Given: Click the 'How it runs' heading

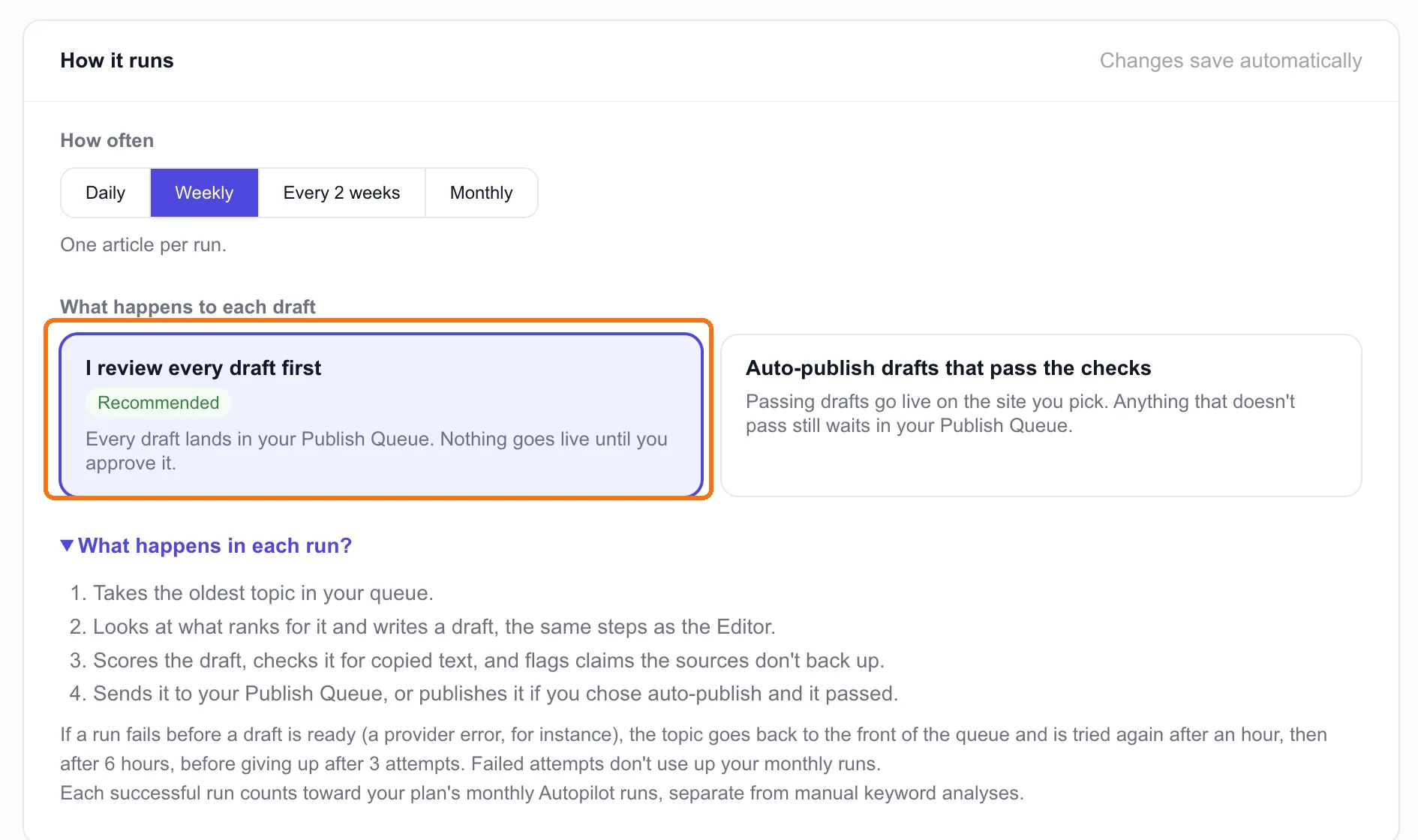Looking at the screenshot, I should [117, 61].
